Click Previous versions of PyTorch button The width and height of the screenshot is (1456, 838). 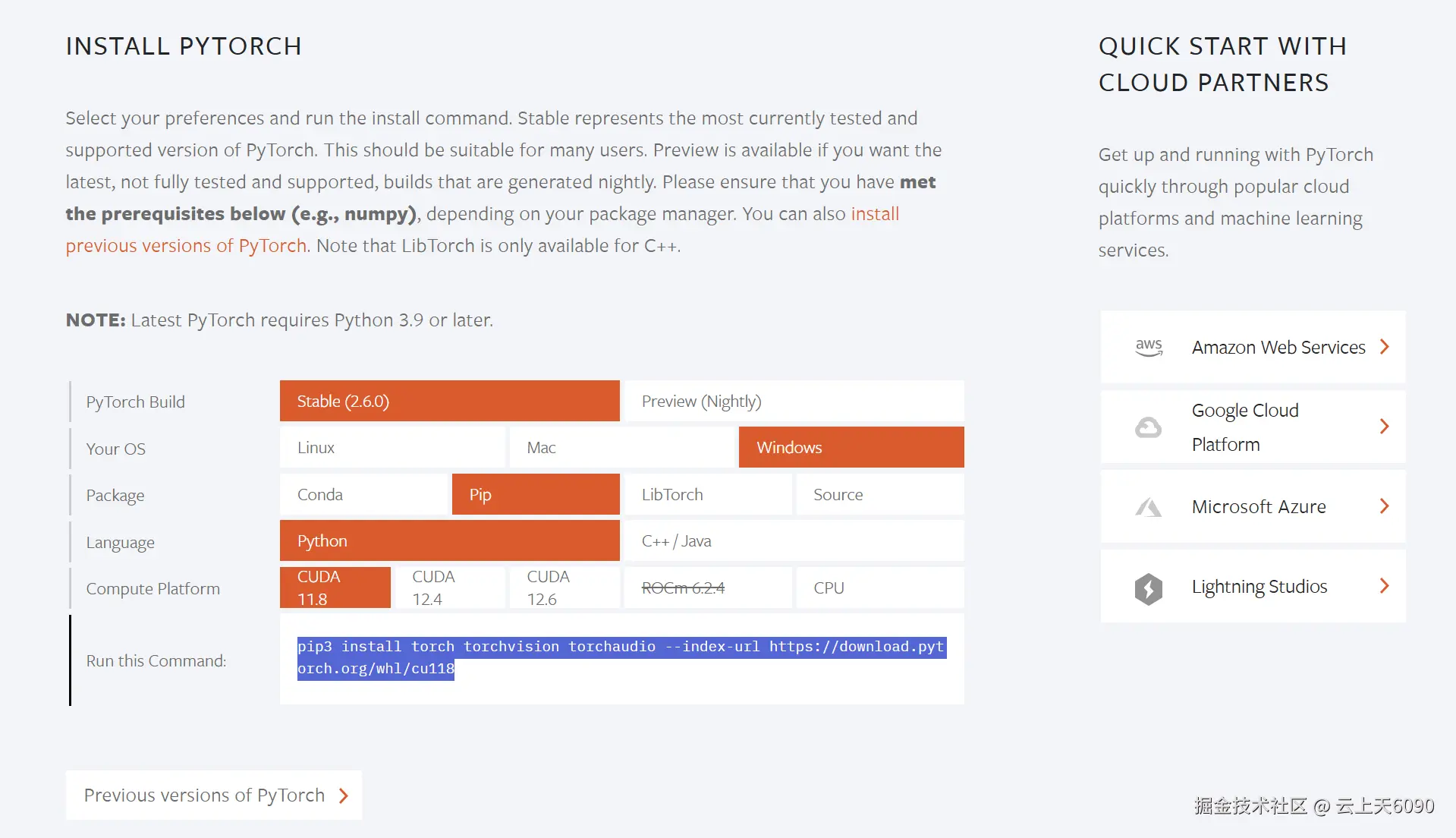pyautogui.click(x=205, y=795)
